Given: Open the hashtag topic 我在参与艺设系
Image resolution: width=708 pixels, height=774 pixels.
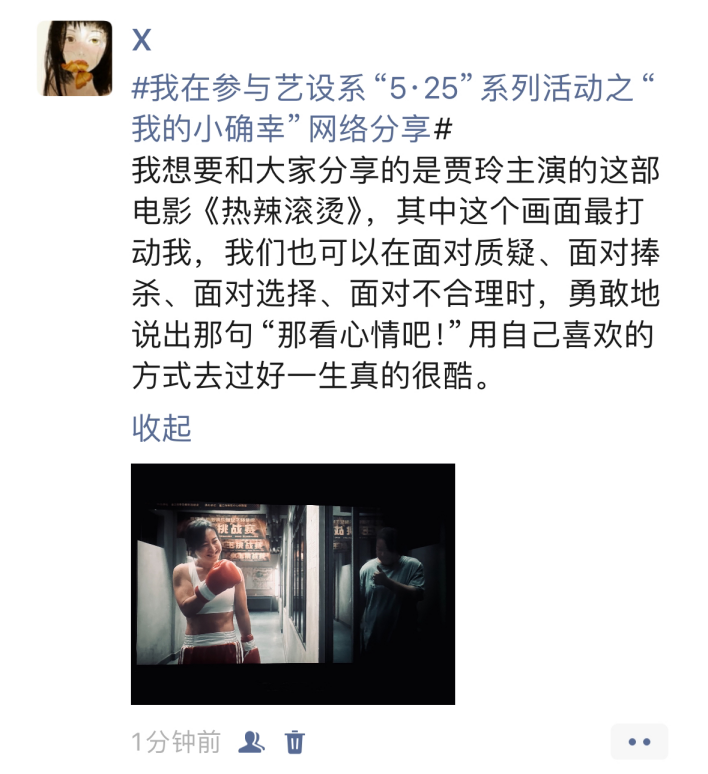Looking at the screenshot, I should pyautogui.click(x=248, y=88).
